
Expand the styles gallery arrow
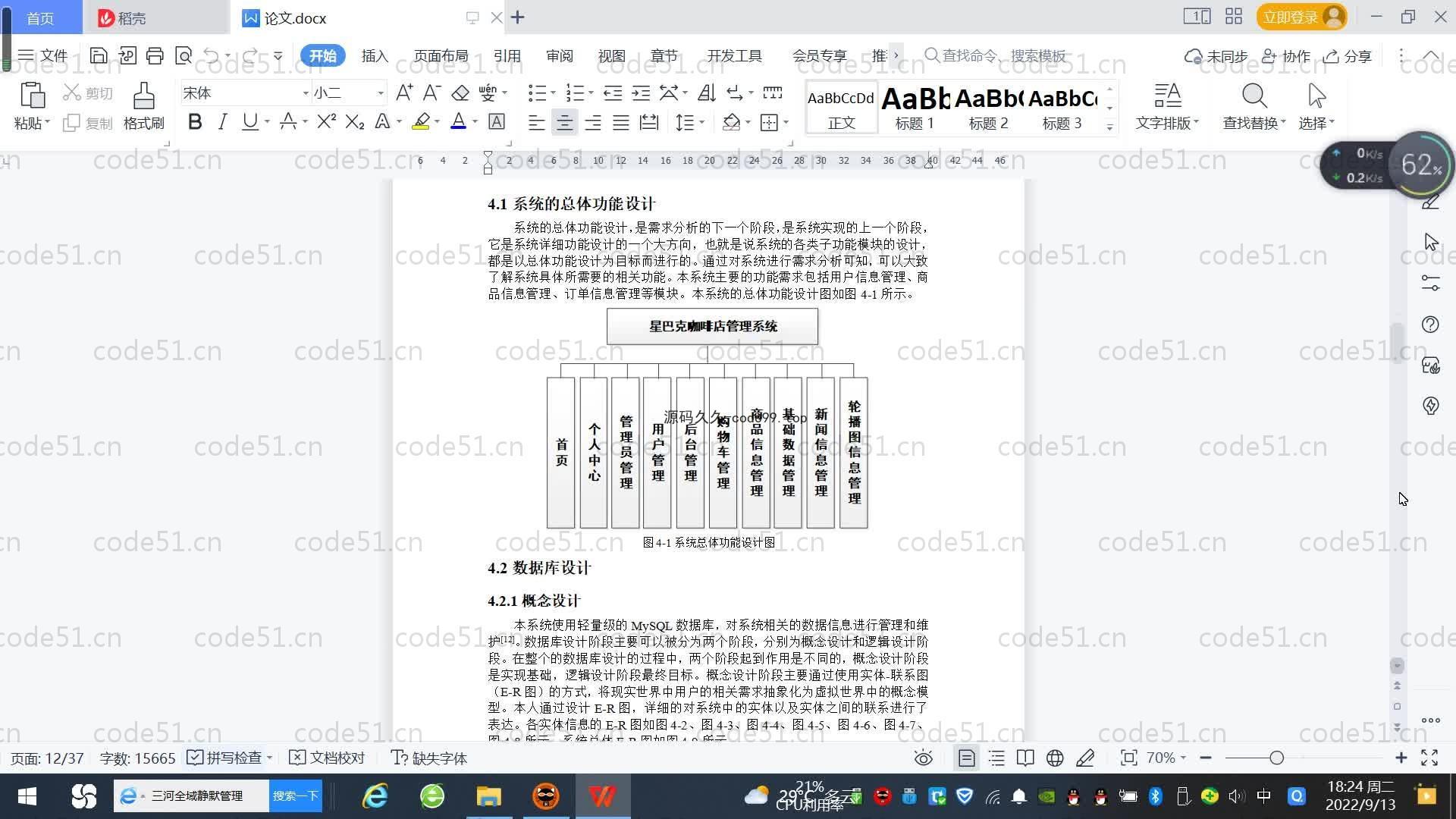point(1109,127)
